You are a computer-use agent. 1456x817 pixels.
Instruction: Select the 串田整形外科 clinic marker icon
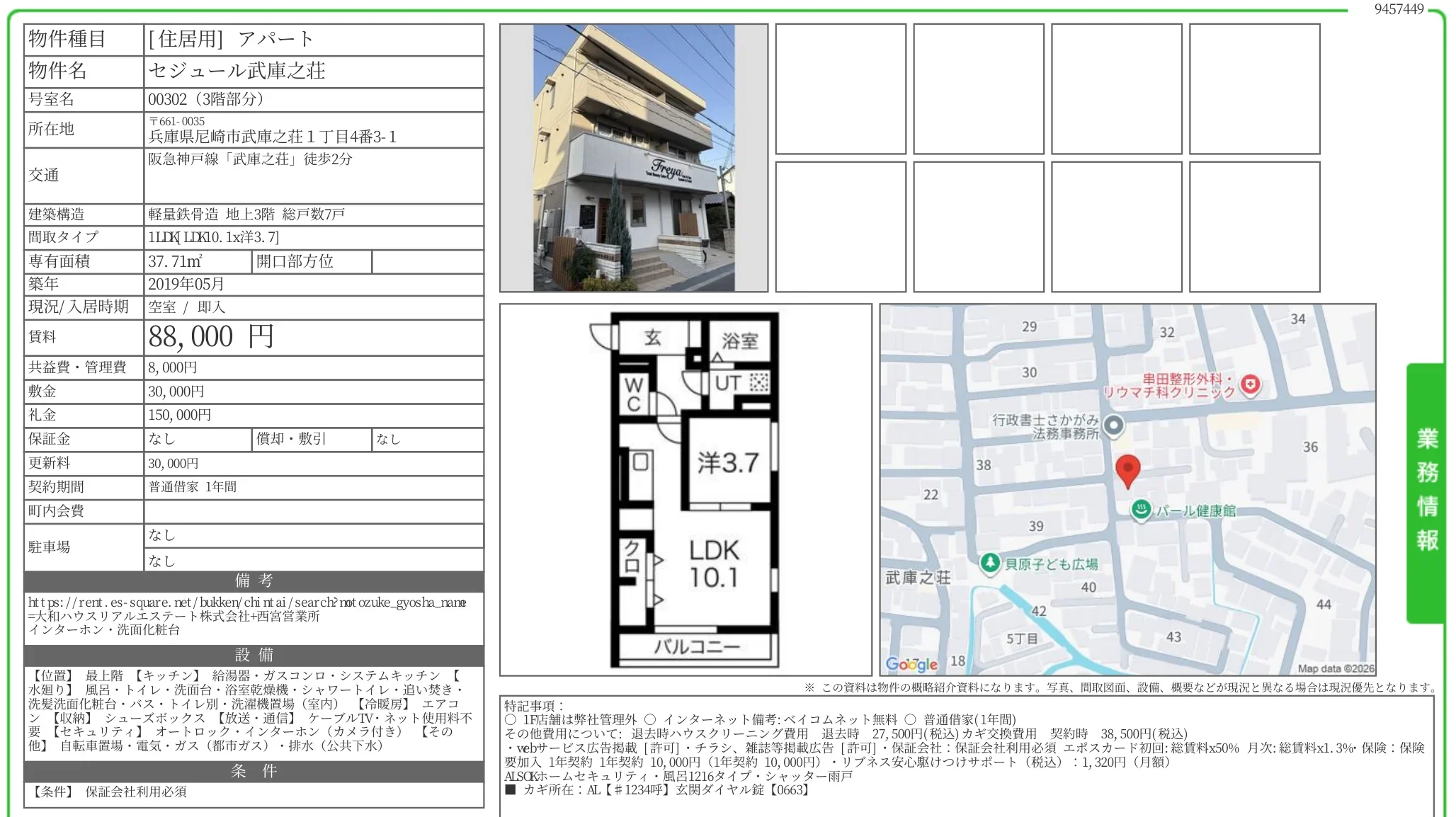(1251, 384)
